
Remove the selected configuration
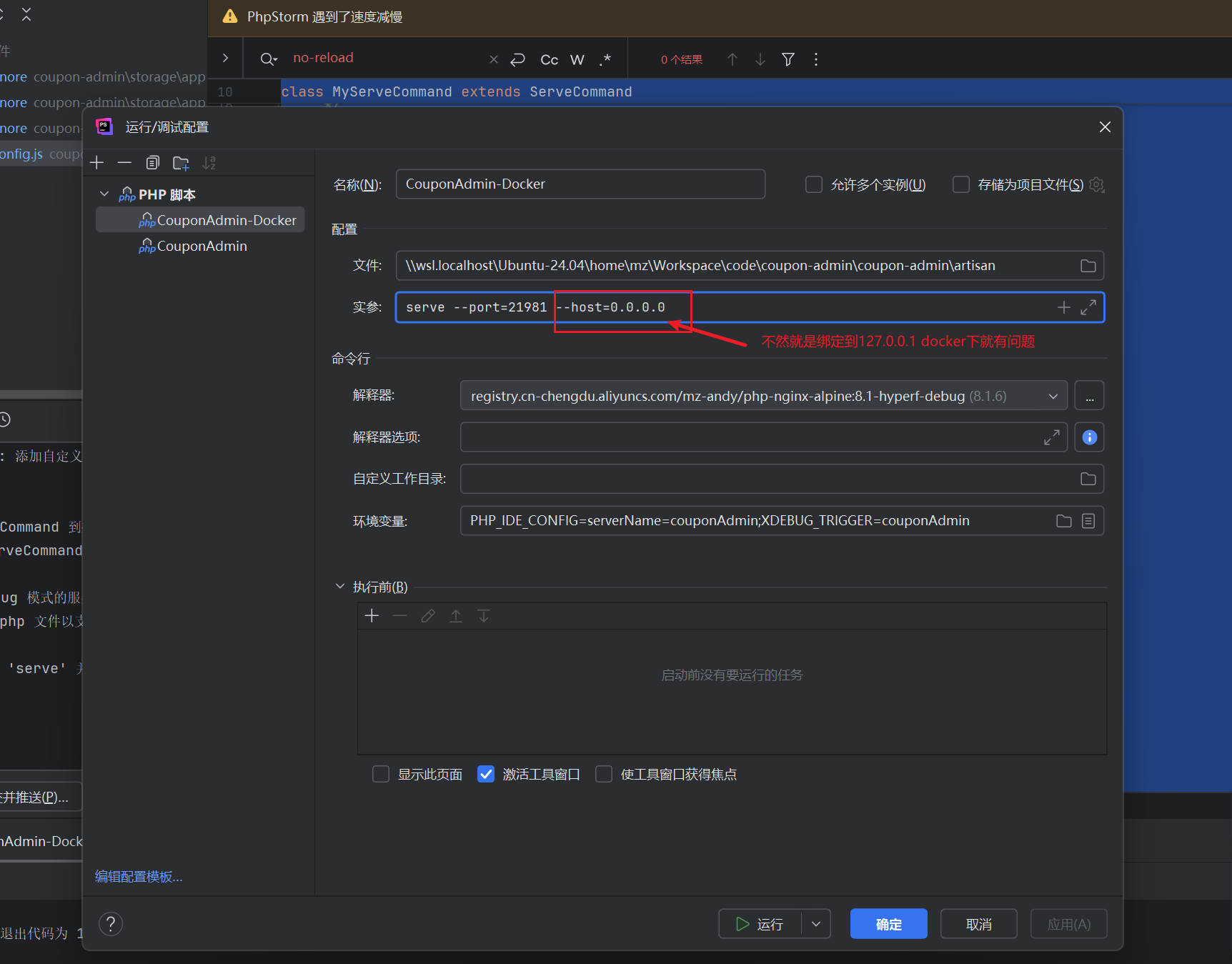pos(124,163)
